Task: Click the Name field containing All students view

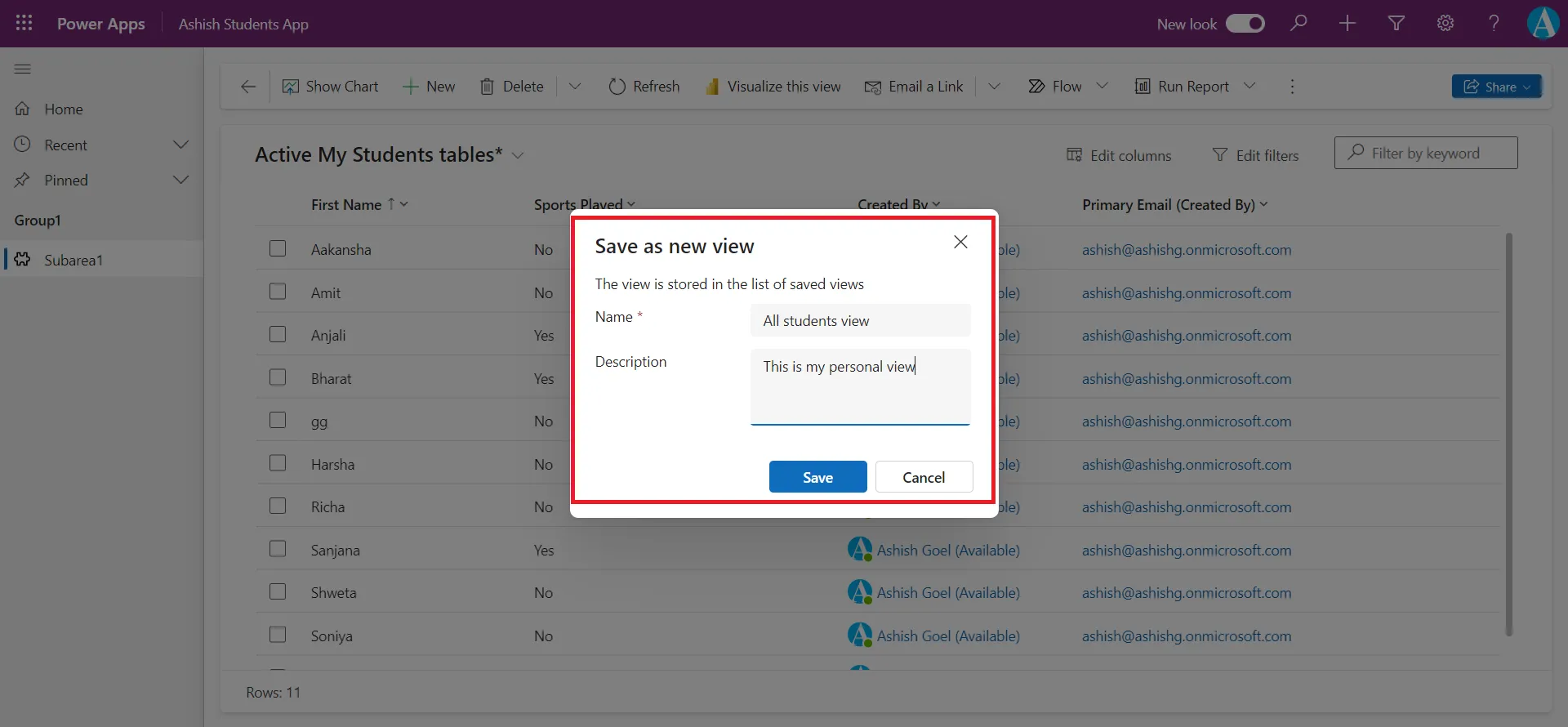Action: [860, 321]
